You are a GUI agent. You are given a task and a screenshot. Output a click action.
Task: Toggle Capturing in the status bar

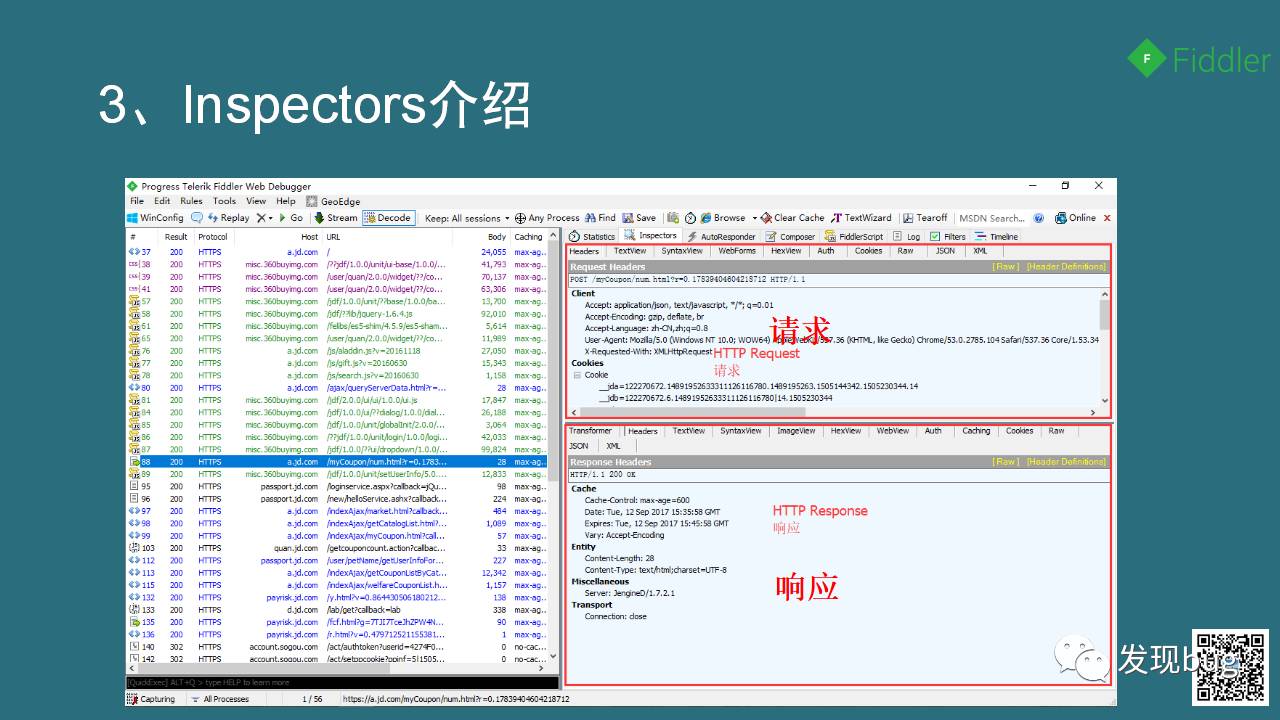(151, 699)
